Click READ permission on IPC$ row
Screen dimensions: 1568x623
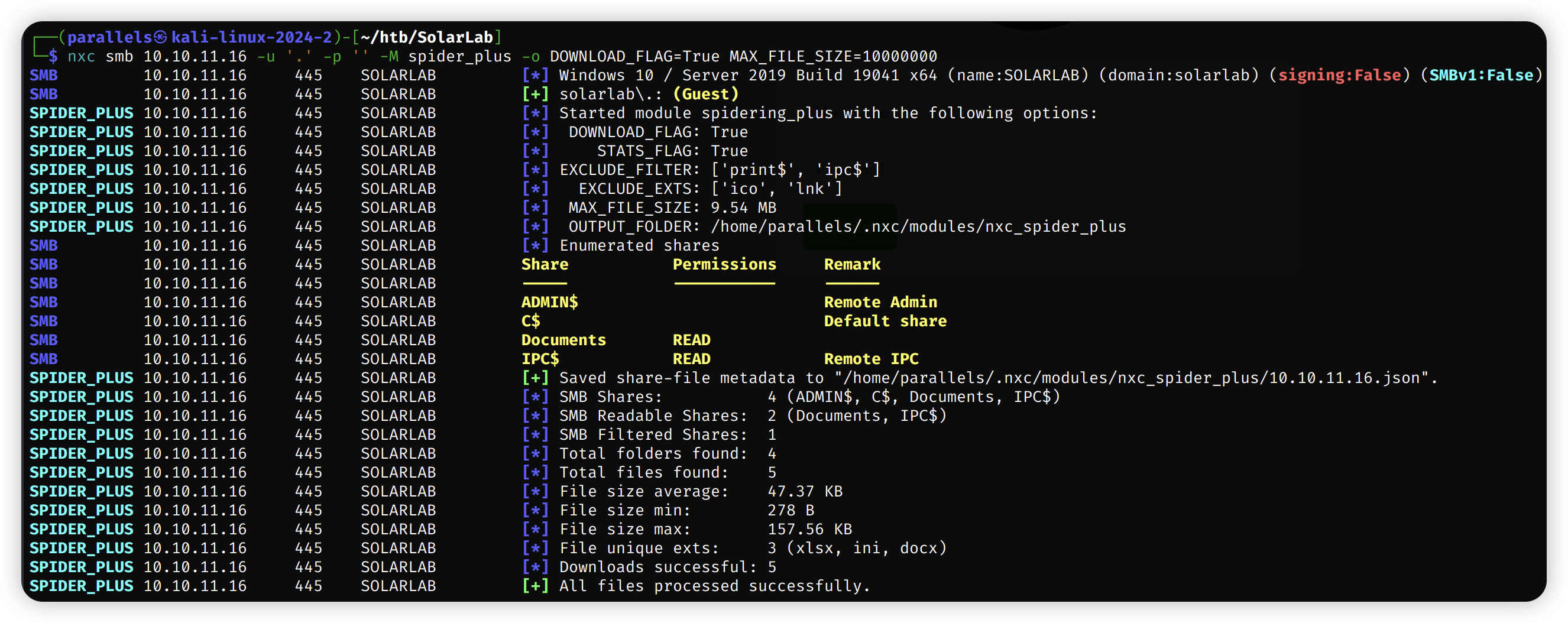(692, 358)
